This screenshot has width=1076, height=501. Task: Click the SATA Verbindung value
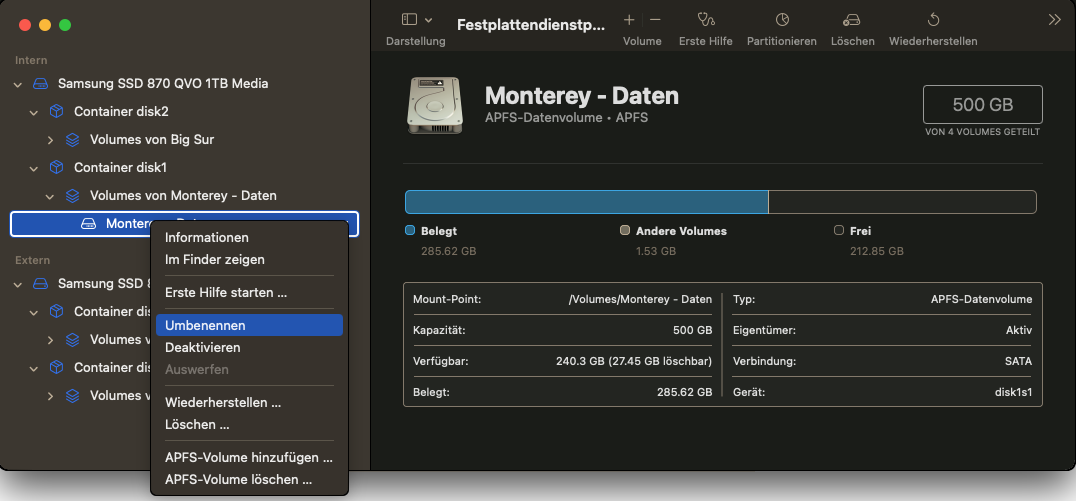tap(1018, 361)
